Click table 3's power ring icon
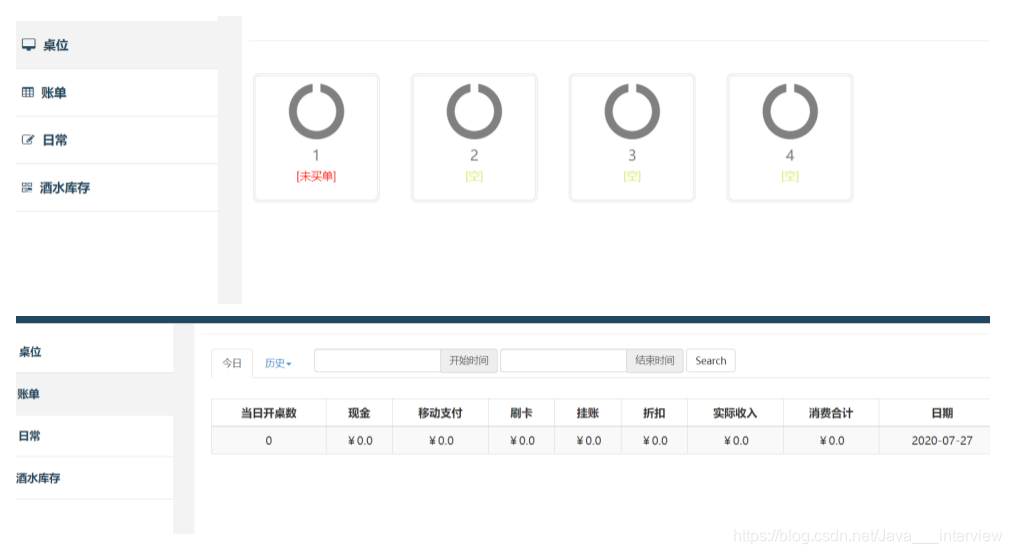Viewport: 1012px width, 554px height. [x=632, y=111]
